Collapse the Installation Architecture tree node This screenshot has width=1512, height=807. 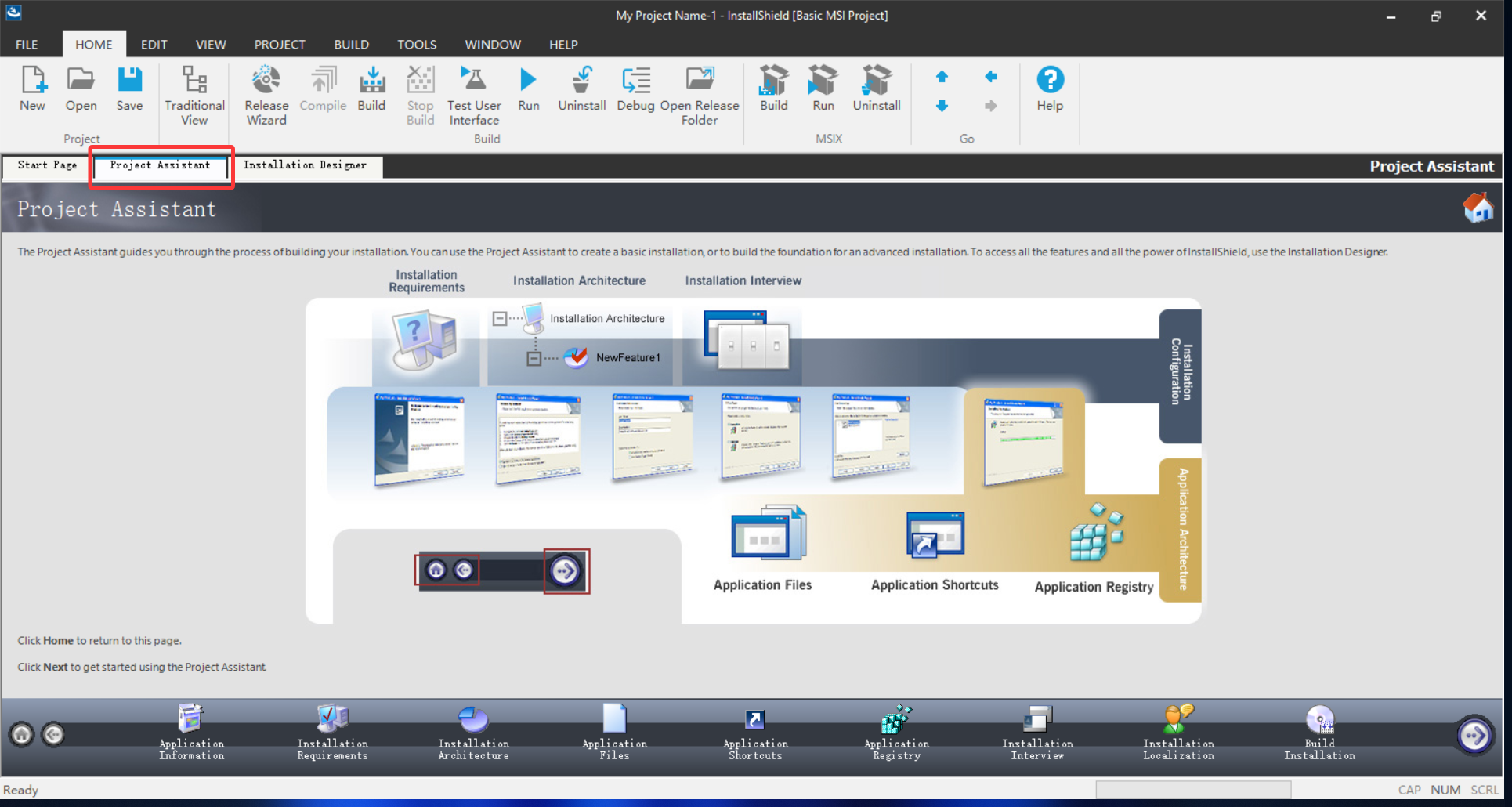[x=500, y=319]
